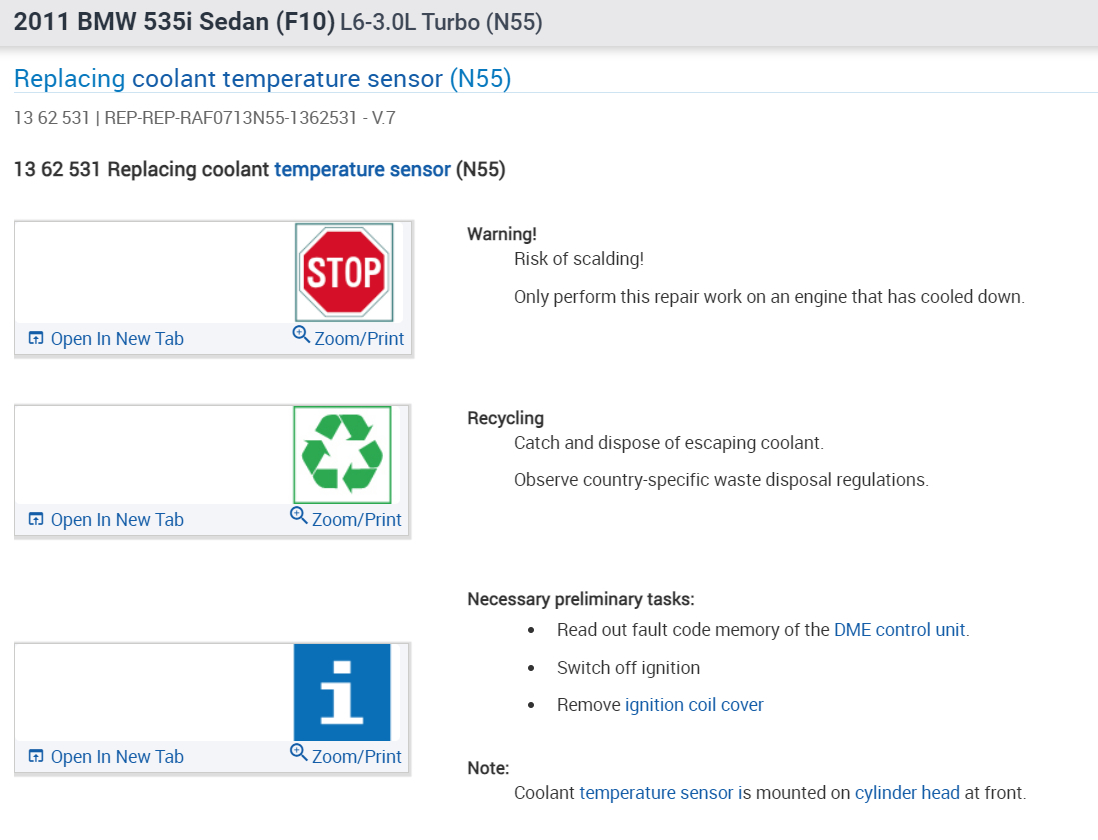Viewport: 1098px width, 840px height.
Task: Open the ignition coil cover link
Action: coord(694,705)
